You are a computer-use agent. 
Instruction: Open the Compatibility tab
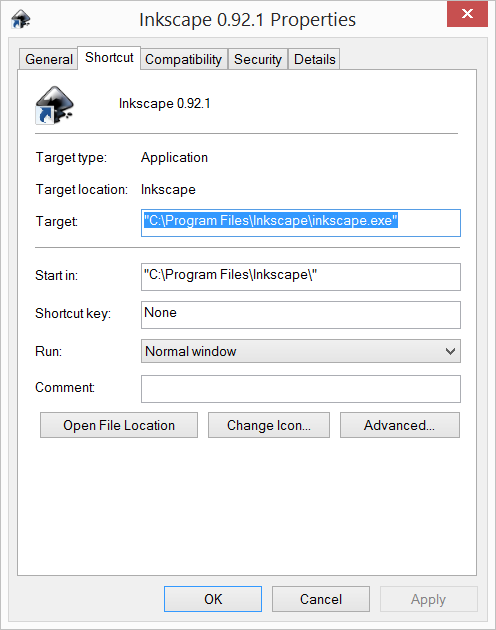click(x=183, y=59)
